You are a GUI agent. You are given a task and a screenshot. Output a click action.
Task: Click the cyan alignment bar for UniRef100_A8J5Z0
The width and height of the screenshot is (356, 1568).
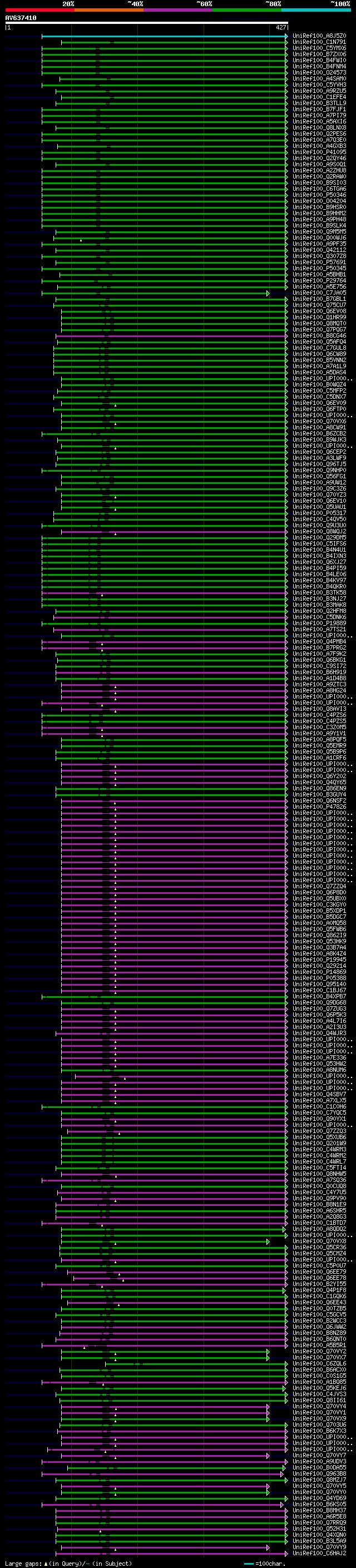tap(164, 36)
